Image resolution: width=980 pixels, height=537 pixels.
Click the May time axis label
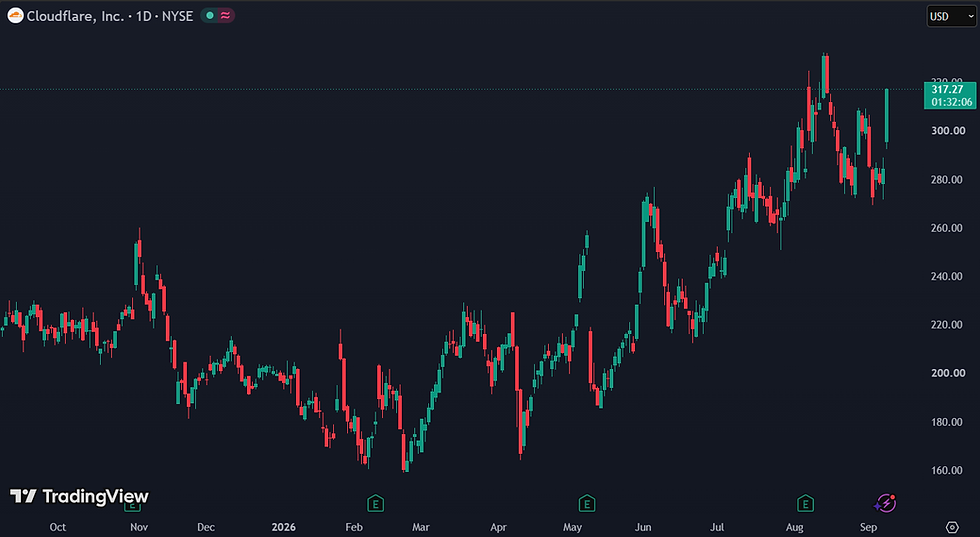click(x=572, y=527)
